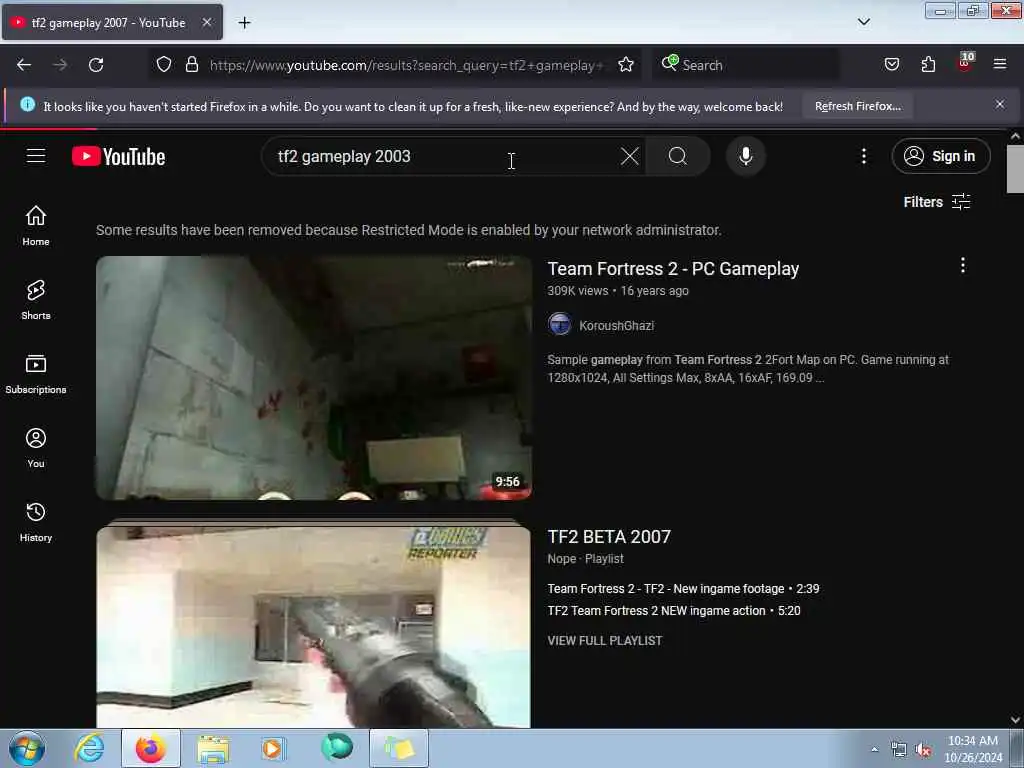Open Firefox application hamburger menu
Viewport: 1024px width, 768px height.
pos(1000,64)
